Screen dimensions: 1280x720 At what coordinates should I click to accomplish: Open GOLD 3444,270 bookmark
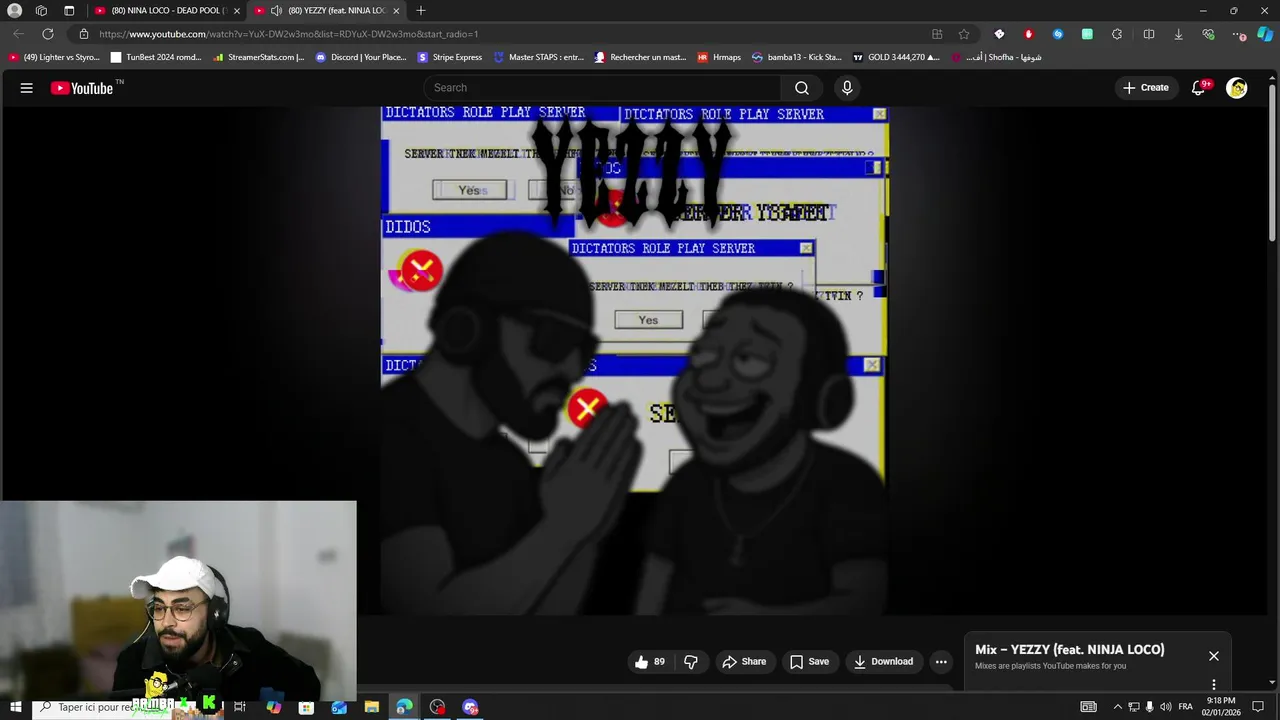895,57
